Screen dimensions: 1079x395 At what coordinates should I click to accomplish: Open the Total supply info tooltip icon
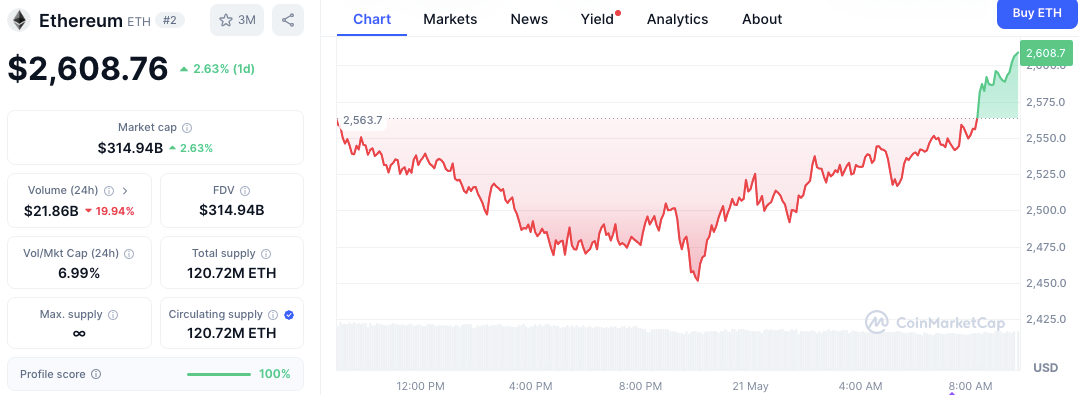coord(266,254)
